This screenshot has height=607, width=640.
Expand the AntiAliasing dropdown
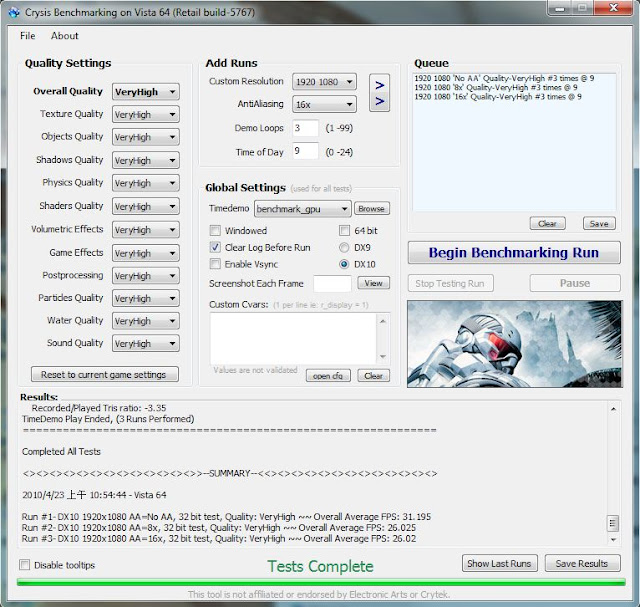click(324, 105)
